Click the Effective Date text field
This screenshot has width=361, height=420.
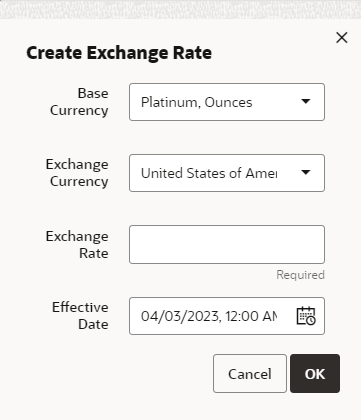coord(227,316)
